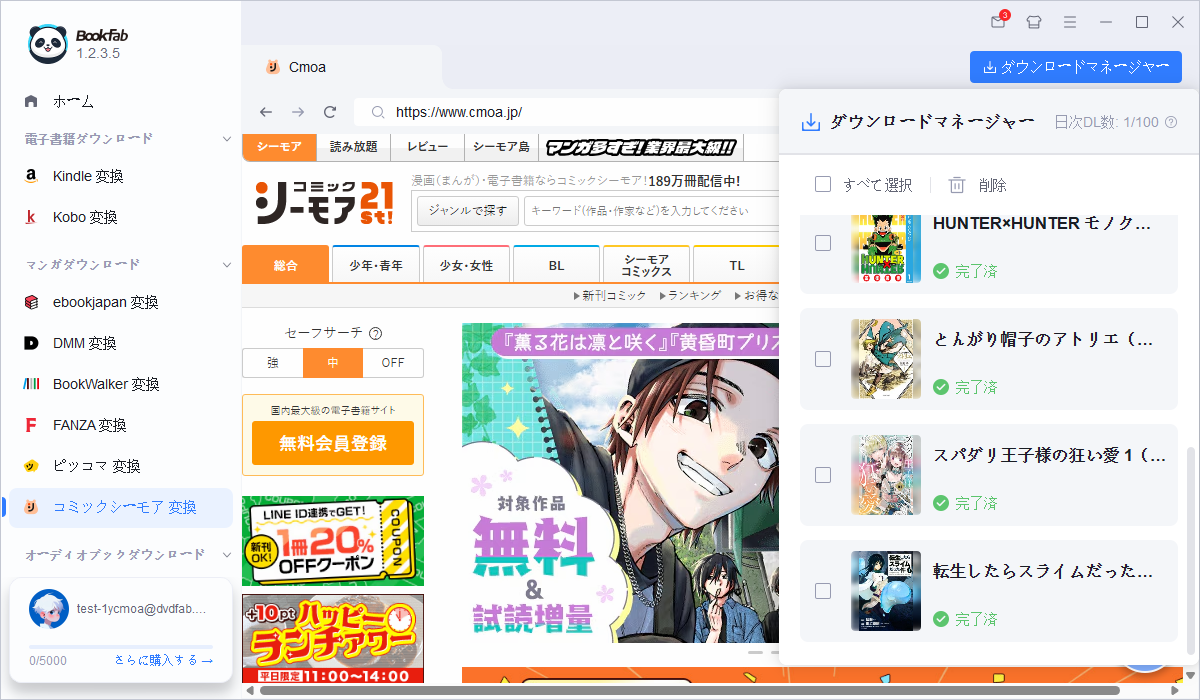Click the FANZA icon in sidebar

click(x=31, y=425)
